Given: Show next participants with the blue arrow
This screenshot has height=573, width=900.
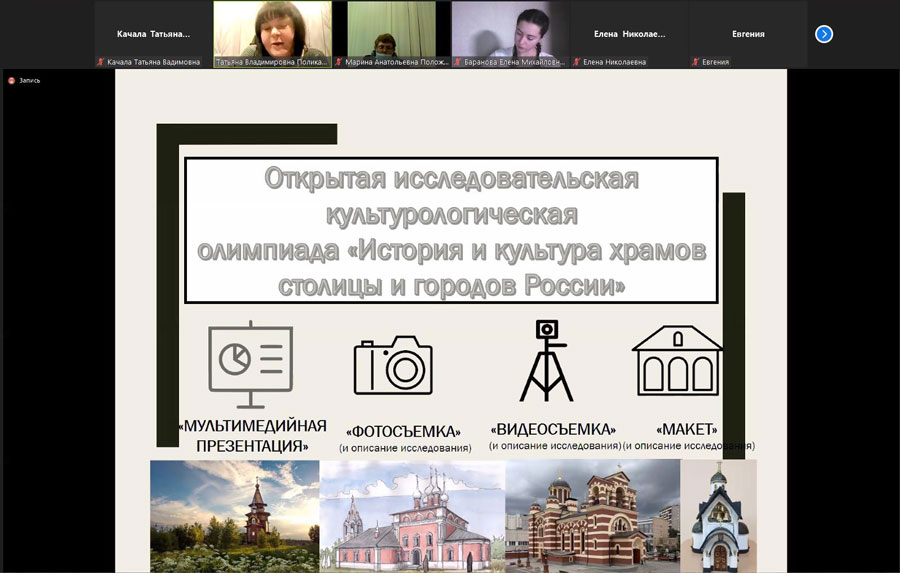Looking at the screenshot, I should click(824, 34).
